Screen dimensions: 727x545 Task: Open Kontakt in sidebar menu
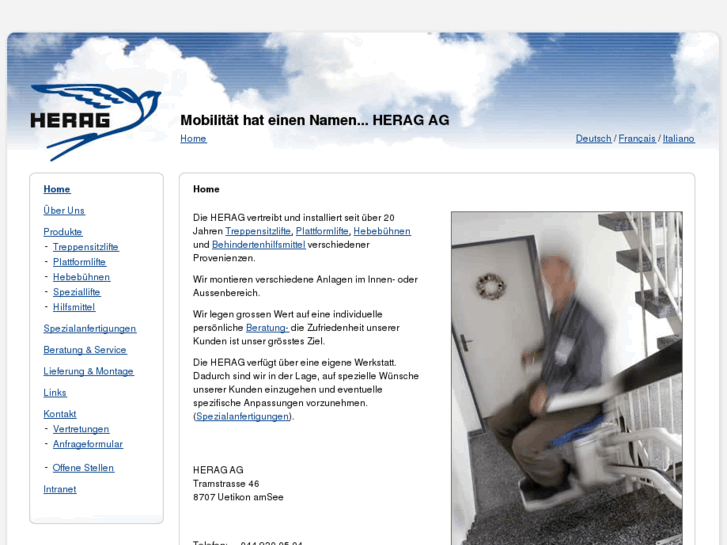pyautogui.click(x=60, y=414)
